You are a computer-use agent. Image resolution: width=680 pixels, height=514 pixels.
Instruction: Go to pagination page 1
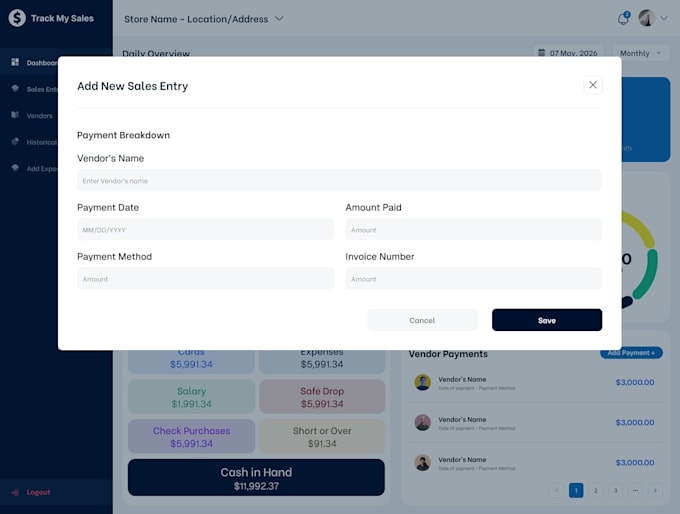[576, 490]
